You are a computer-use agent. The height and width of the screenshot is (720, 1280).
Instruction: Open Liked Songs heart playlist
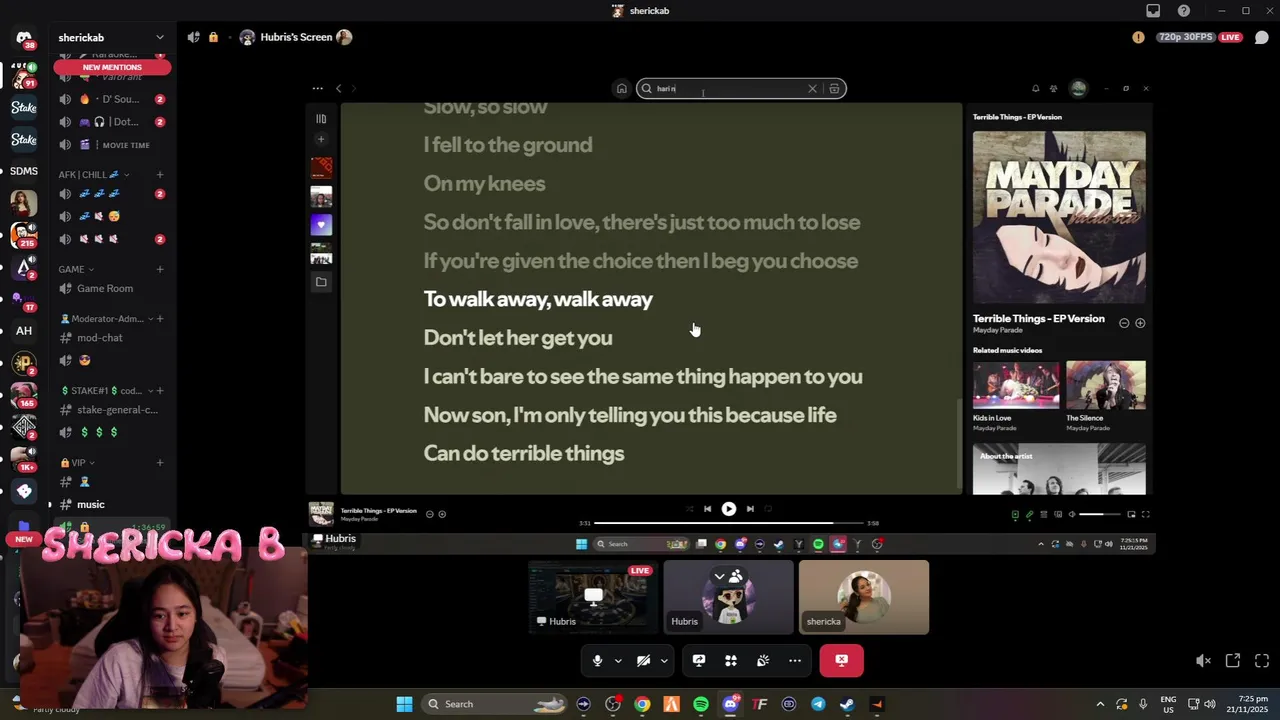[321, 225]
